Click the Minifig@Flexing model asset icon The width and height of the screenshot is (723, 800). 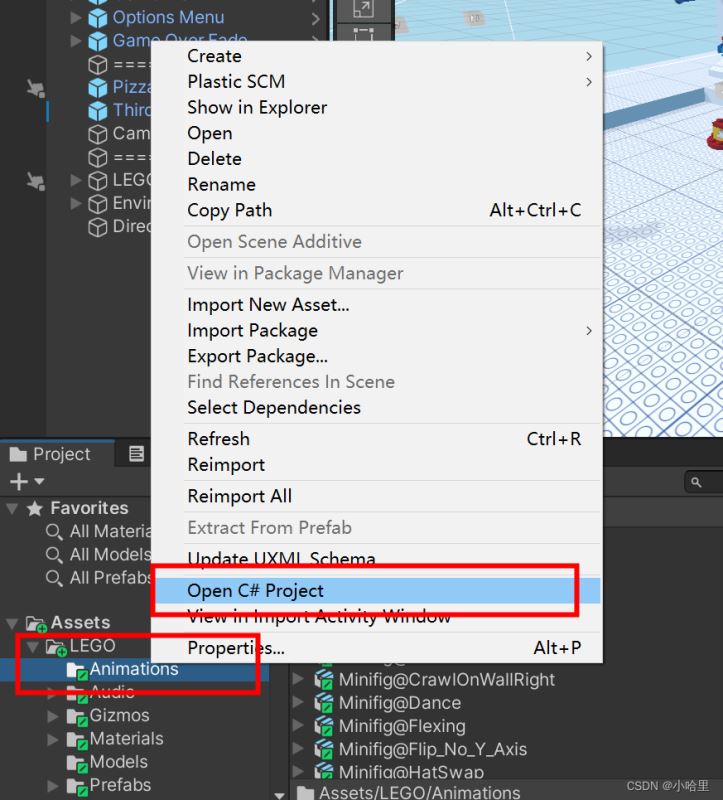pyautogui.click(x=323, y=726)
